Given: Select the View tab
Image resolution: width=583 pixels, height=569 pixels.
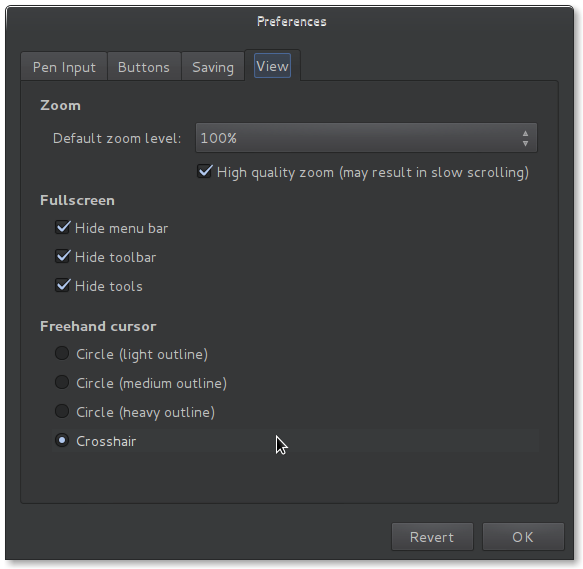Looking at the screenshot, I should pyautogui.click(x=272, y=66).
